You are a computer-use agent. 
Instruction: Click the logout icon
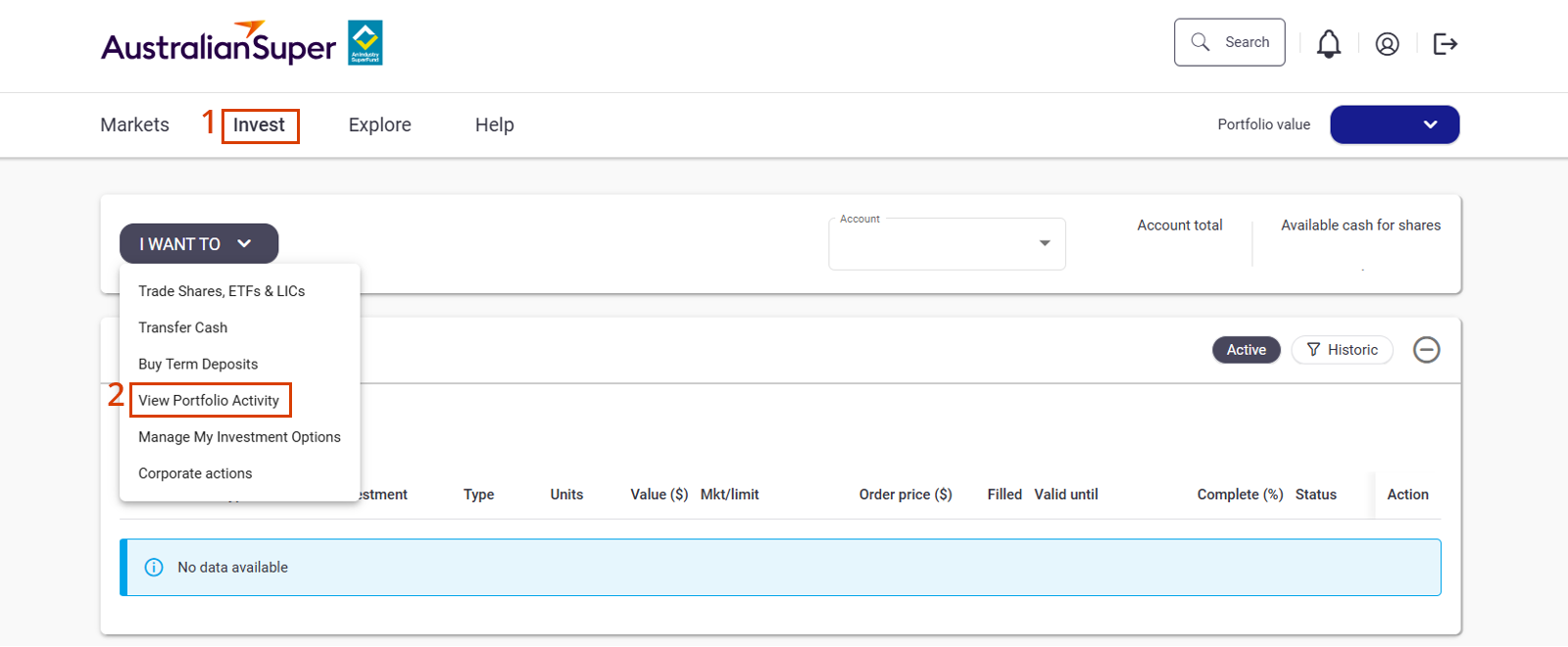1445,44
